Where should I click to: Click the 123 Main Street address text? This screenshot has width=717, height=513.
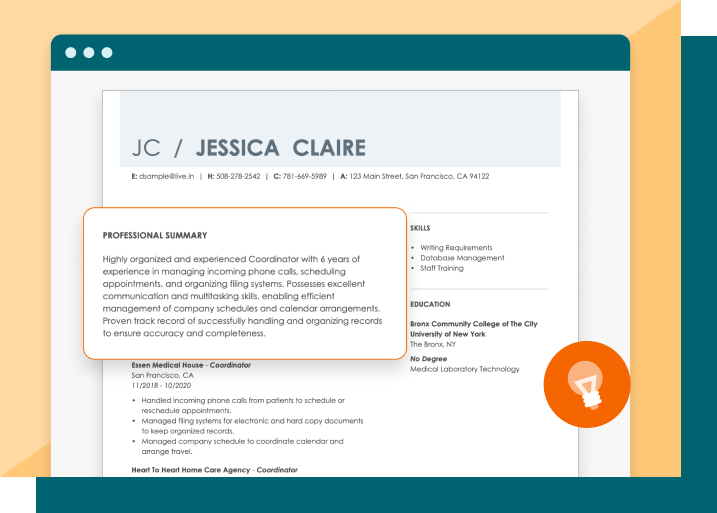pyautogui.click(x=419, y=176)
